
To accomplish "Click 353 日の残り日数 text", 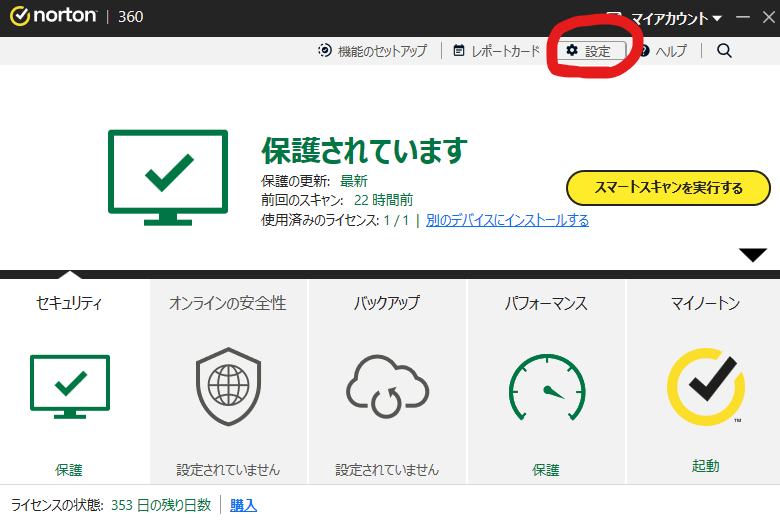I will [161, 505].
